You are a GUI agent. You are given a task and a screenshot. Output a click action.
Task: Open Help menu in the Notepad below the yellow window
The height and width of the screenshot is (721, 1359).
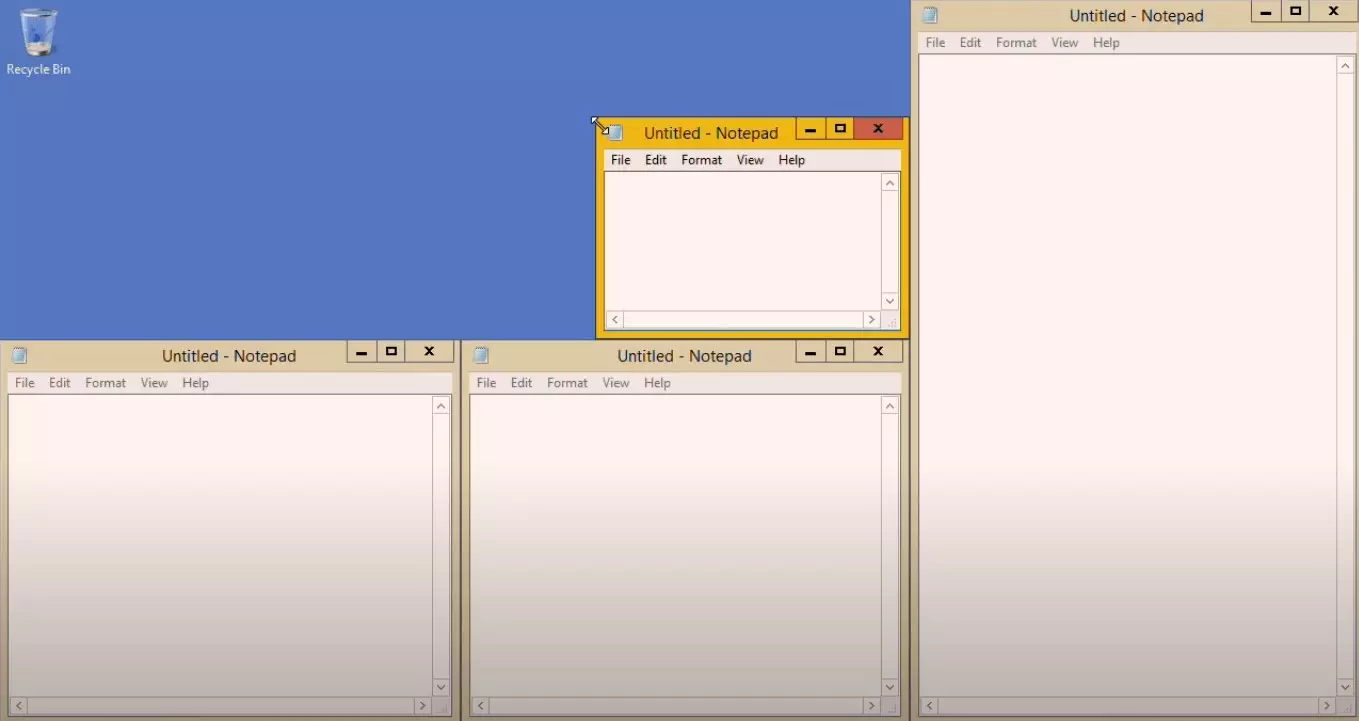657,383
